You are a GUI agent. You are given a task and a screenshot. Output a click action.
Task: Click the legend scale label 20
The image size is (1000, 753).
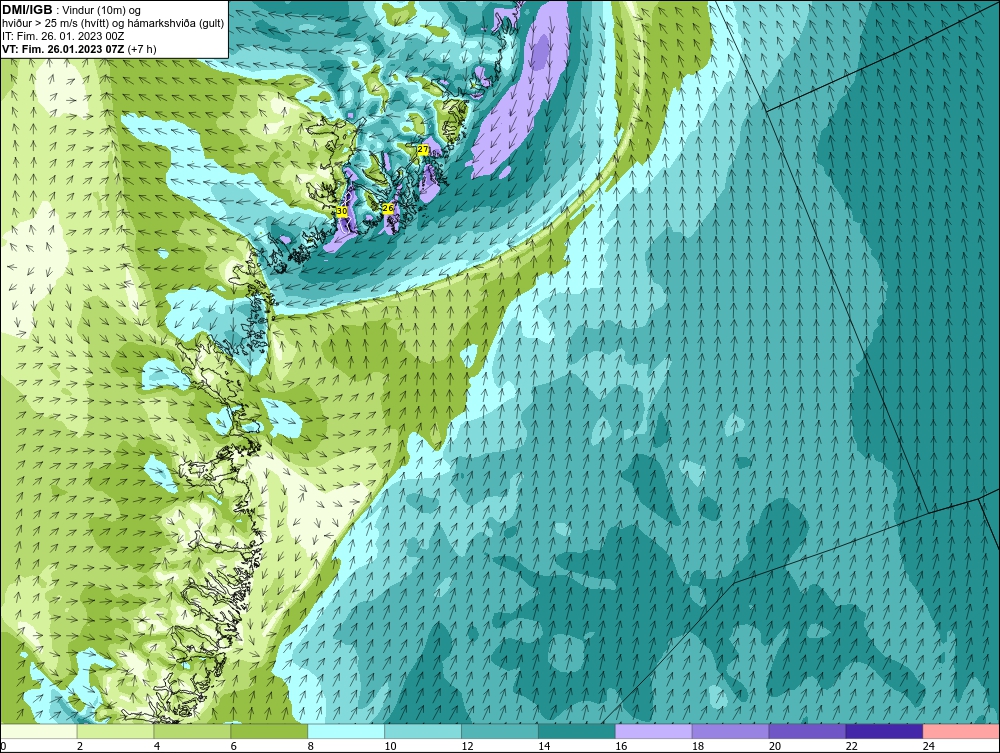[x=774, y=746]
